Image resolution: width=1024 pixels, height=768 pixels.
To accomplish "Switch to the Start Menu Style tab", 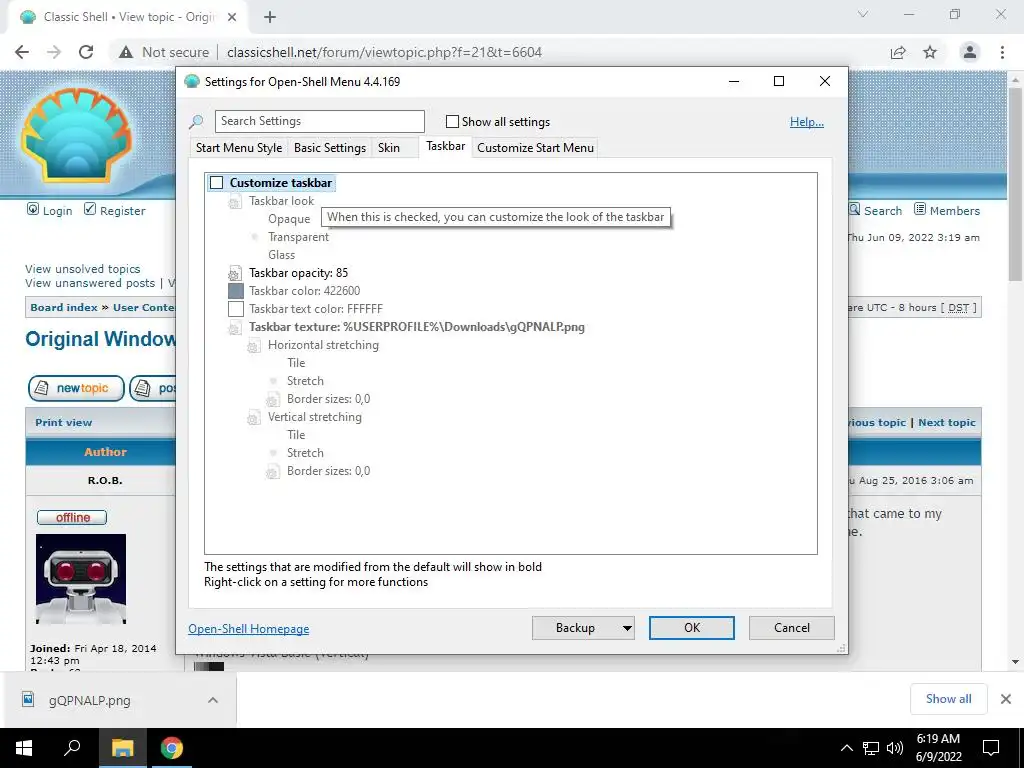I will point(239,148).
